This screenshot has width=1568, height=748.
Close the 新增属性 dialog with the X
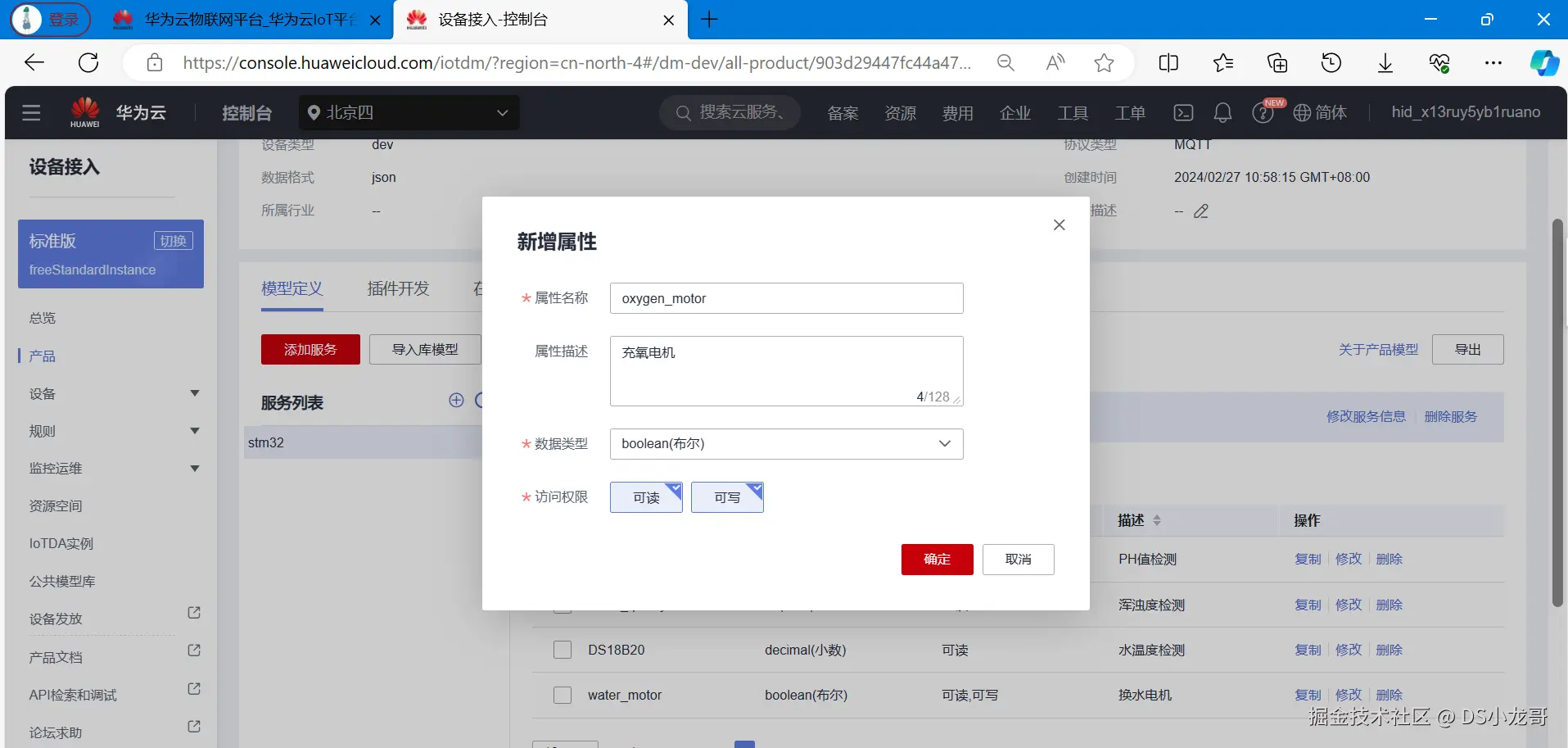pyautogui.click(x=1059, y=224)
